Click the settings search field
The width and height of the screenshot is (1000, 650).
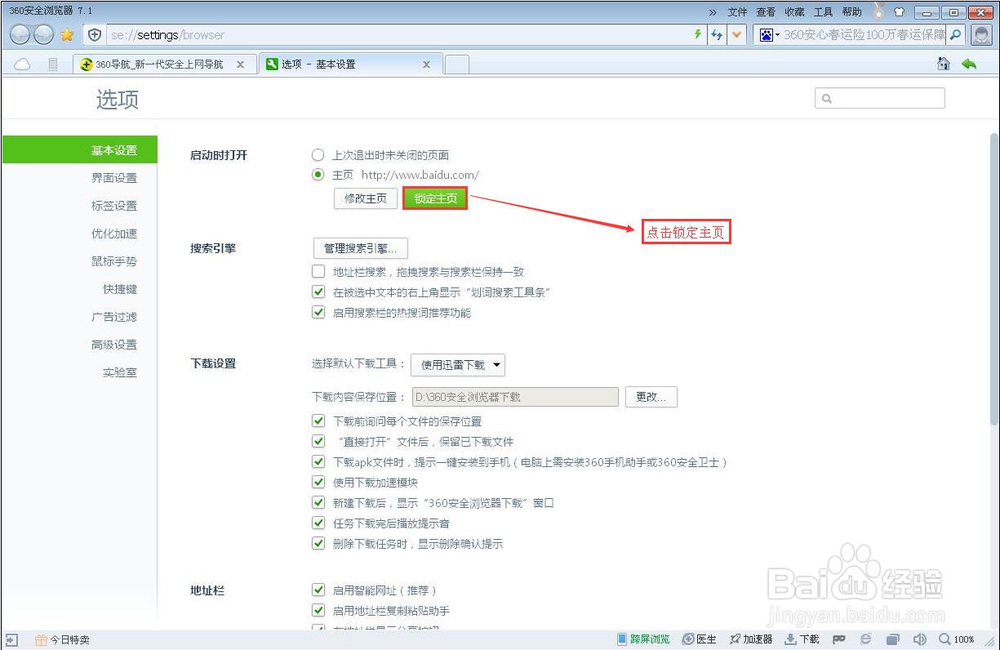tap(879, 98)
